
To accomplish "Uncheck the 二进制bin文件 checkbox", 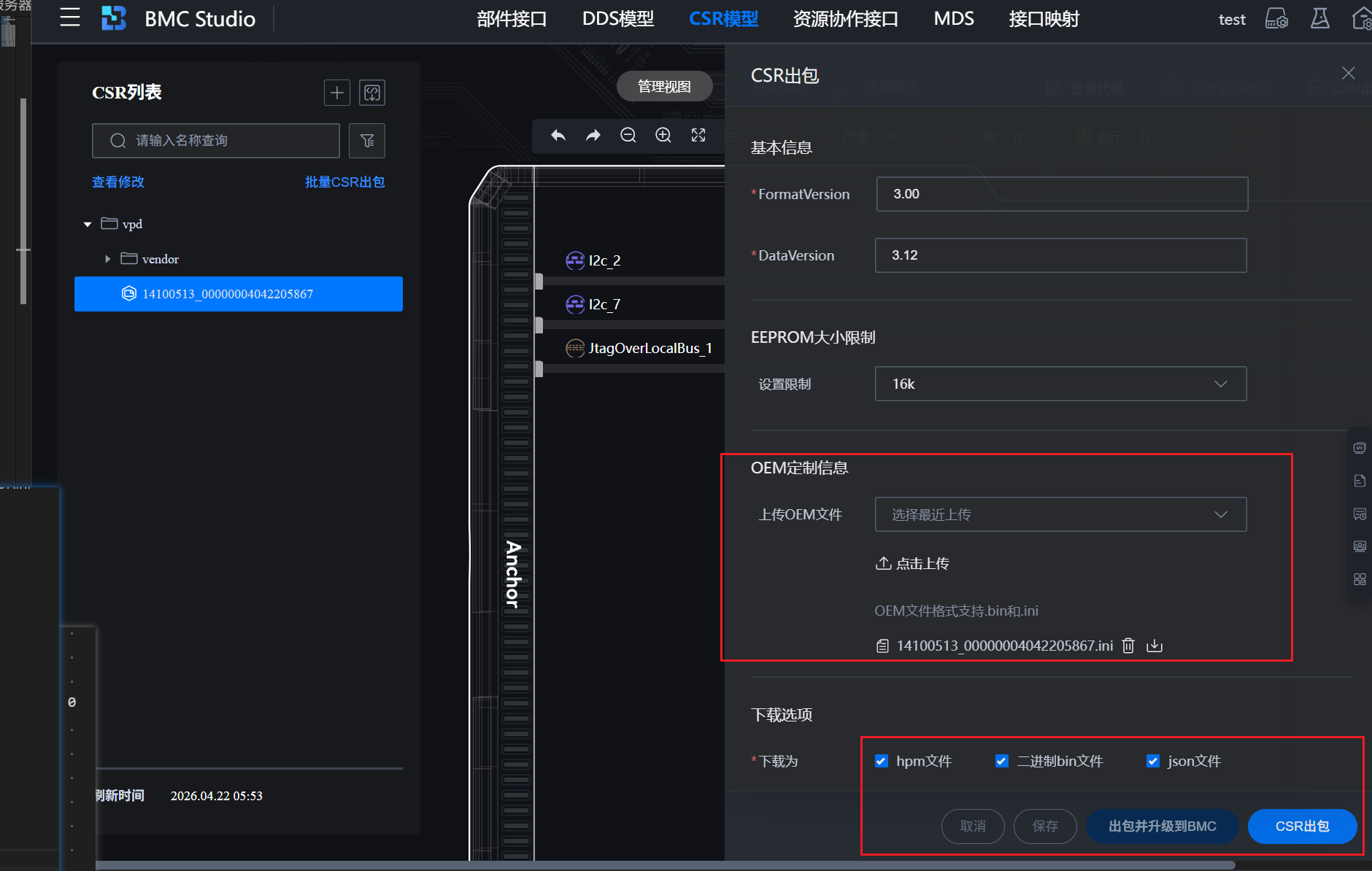I will point(1002,761).
